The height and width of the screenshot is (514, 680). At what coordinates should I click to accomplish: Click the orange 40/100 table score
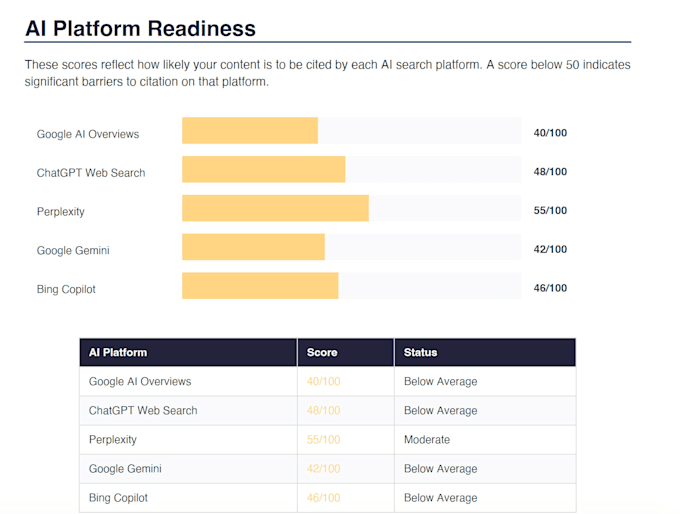point(324,381)
